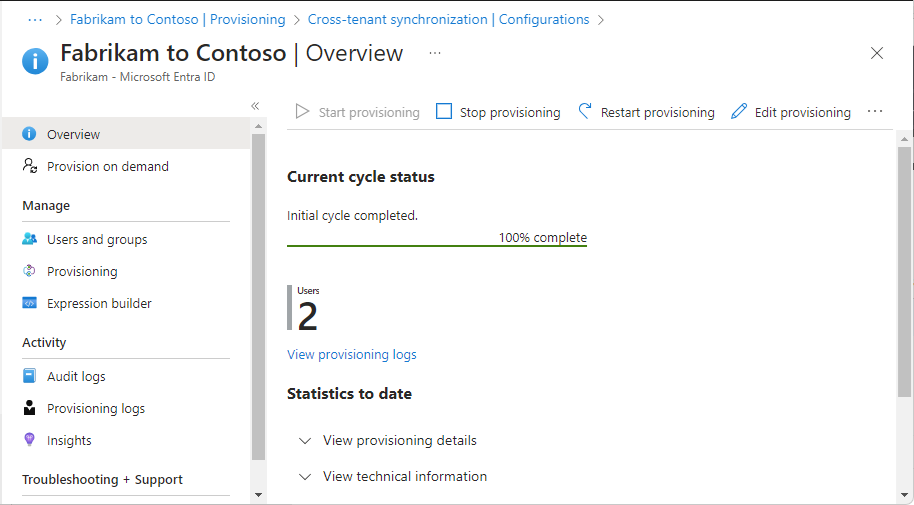This screenshot has height=505, width=914.
Task: Click the Provisioning logs person icon
Action: 29,408
